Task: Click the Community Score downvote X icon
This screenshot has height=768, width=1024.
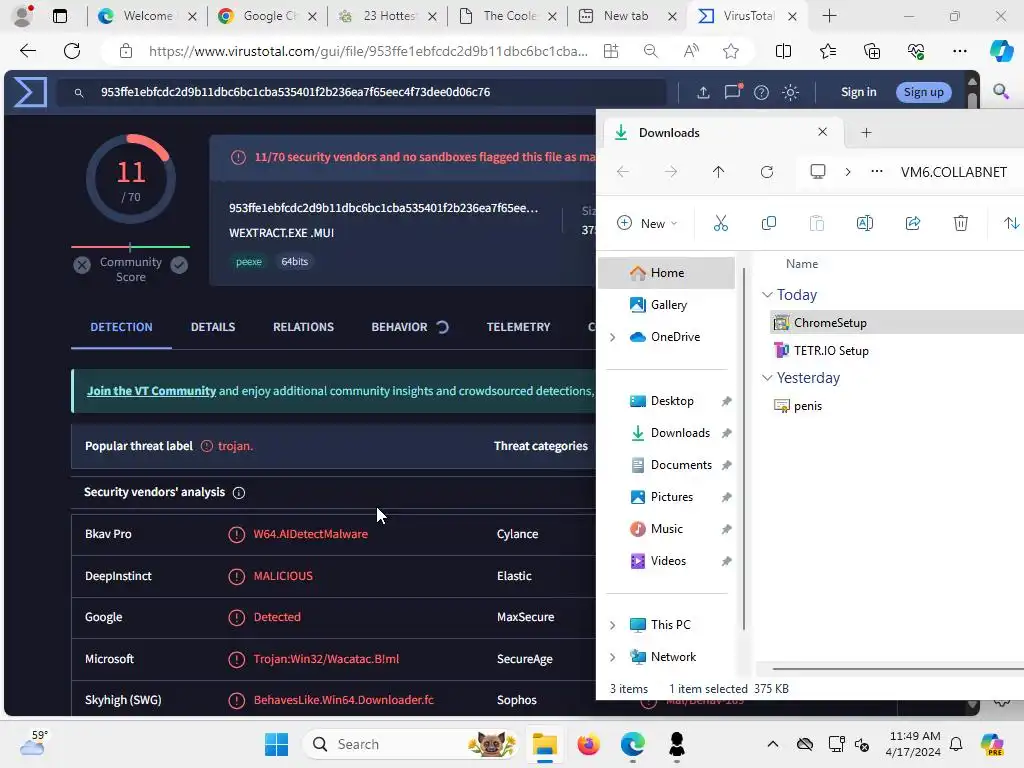Action: point(82,264)
